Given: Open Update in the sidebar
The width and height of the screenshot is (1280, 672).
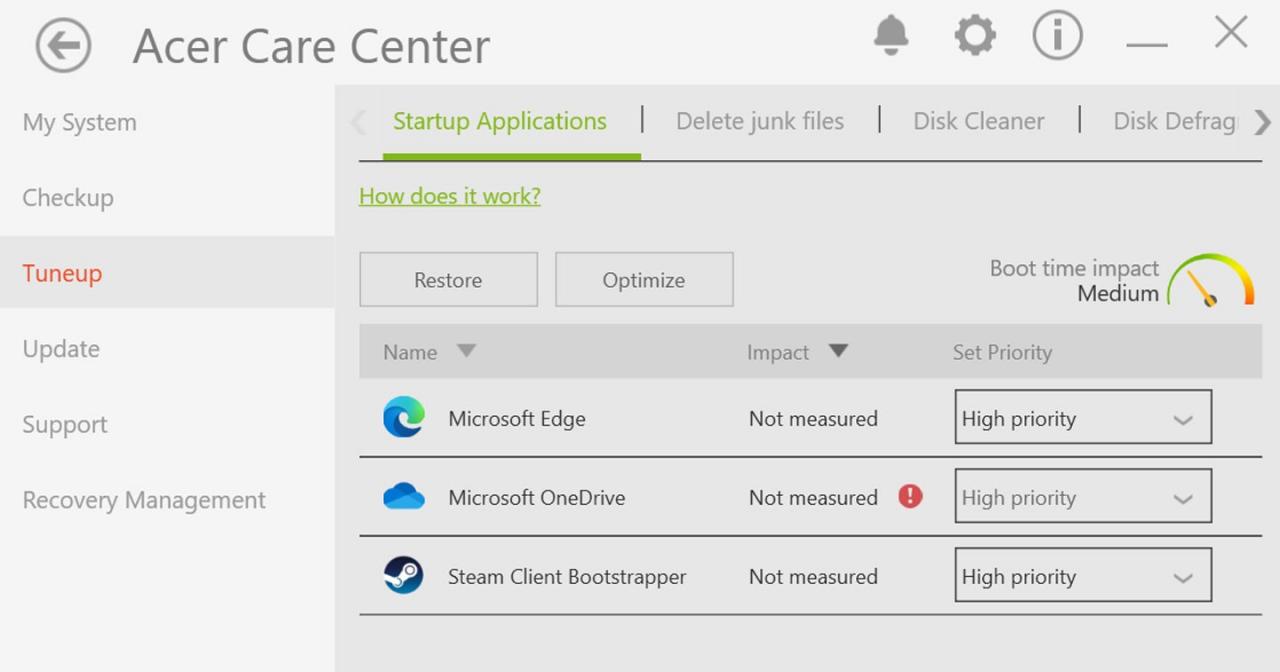Looking at the screenshot, I should pyautogui.click(x=61, y=349).
